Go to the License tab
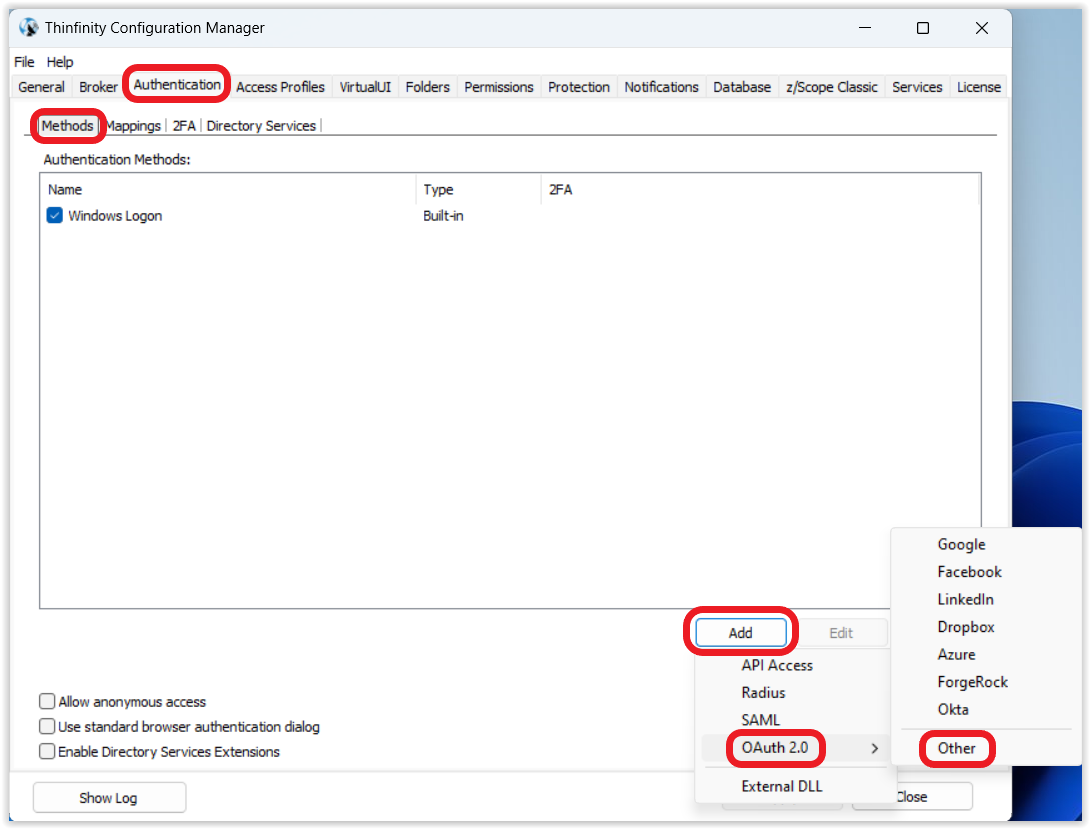 tap(979, 87)
